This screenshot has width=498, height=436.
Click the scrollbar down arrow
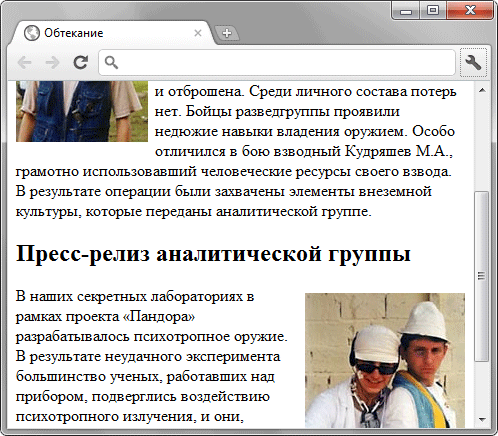tap(482, 419)
